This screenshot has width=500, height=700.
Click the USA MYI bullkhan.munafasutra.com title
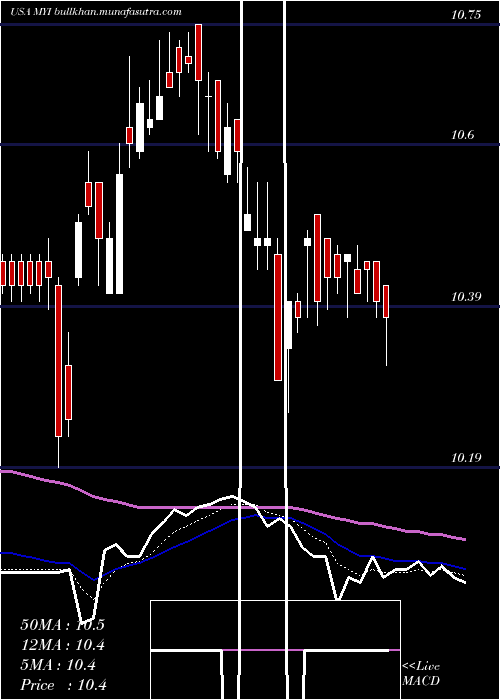coord(96,12)
